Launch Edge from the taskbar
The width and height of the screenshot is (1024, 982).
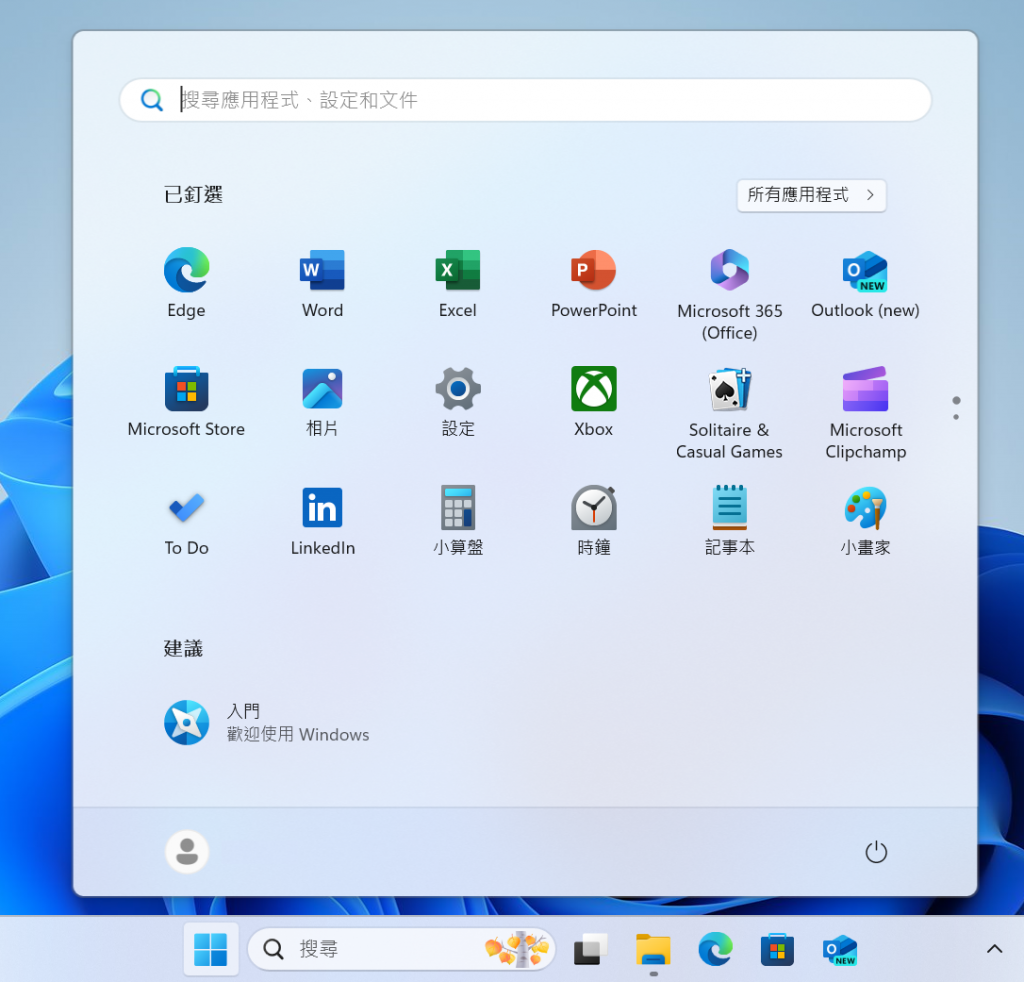point(715,949)
